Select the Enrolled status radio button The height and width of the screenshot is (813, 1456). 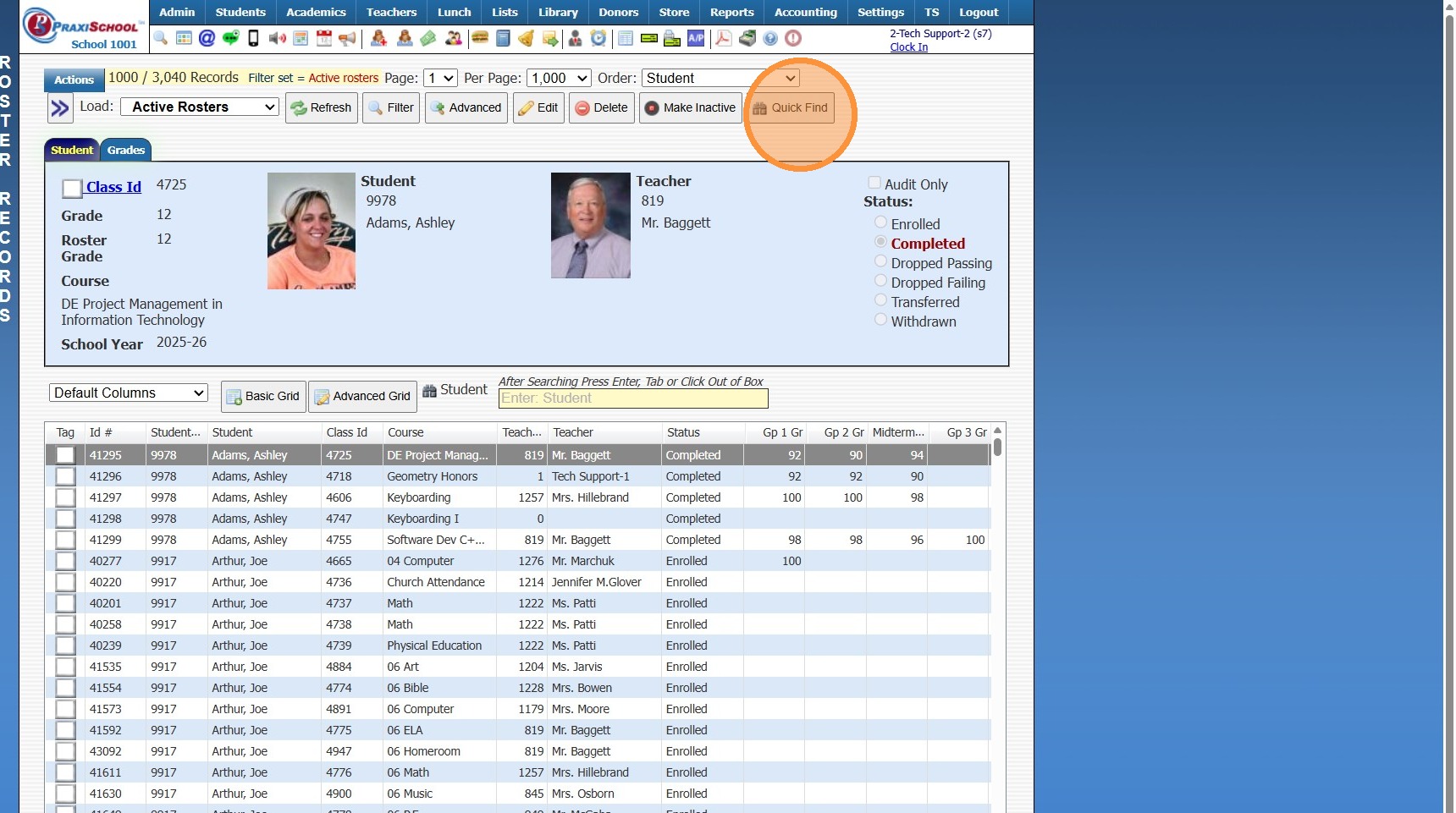(880, 222)
